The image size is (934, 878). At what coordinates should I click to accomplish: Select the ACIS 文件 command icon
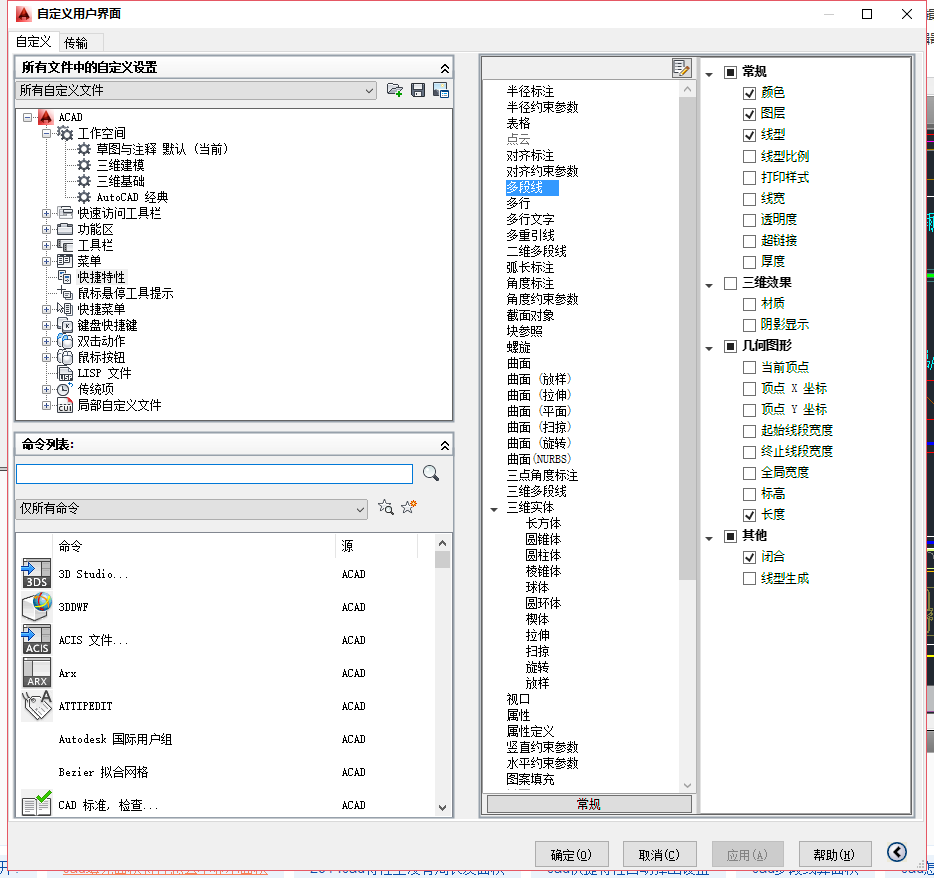(x=36, y=640)
